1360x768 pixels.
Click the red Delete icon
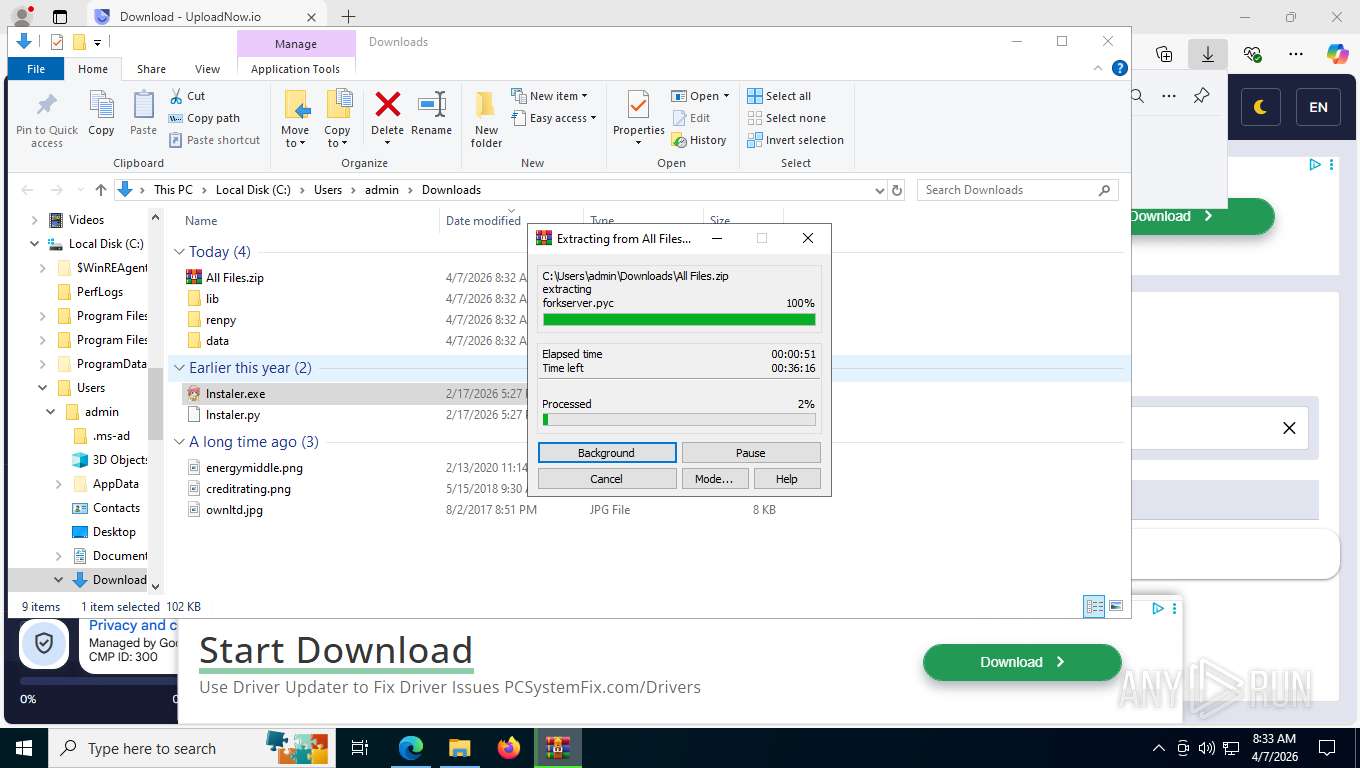(387, 104)
